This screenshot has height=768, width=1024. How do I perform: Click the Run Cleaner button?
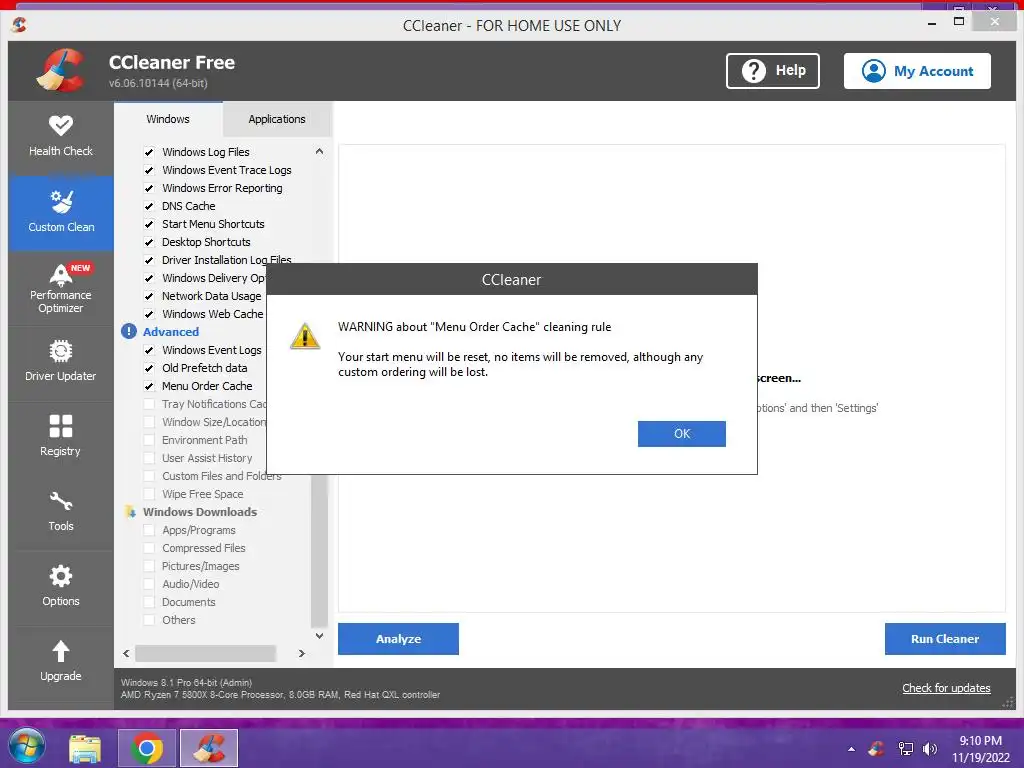[945, 639]
